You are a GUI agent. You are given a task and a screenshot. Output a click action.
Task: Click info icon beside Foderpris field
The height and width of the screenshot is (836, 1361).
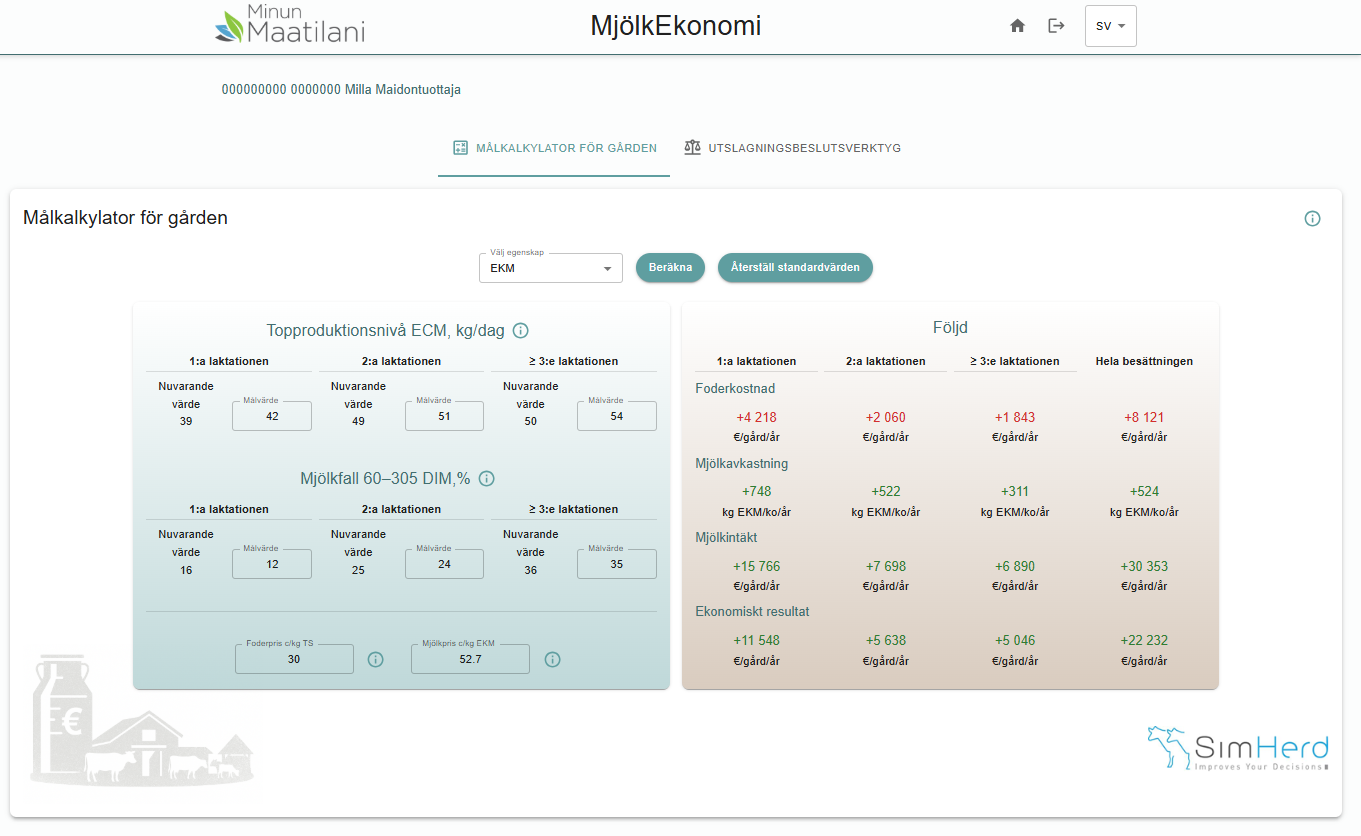[x=375, y=660]
